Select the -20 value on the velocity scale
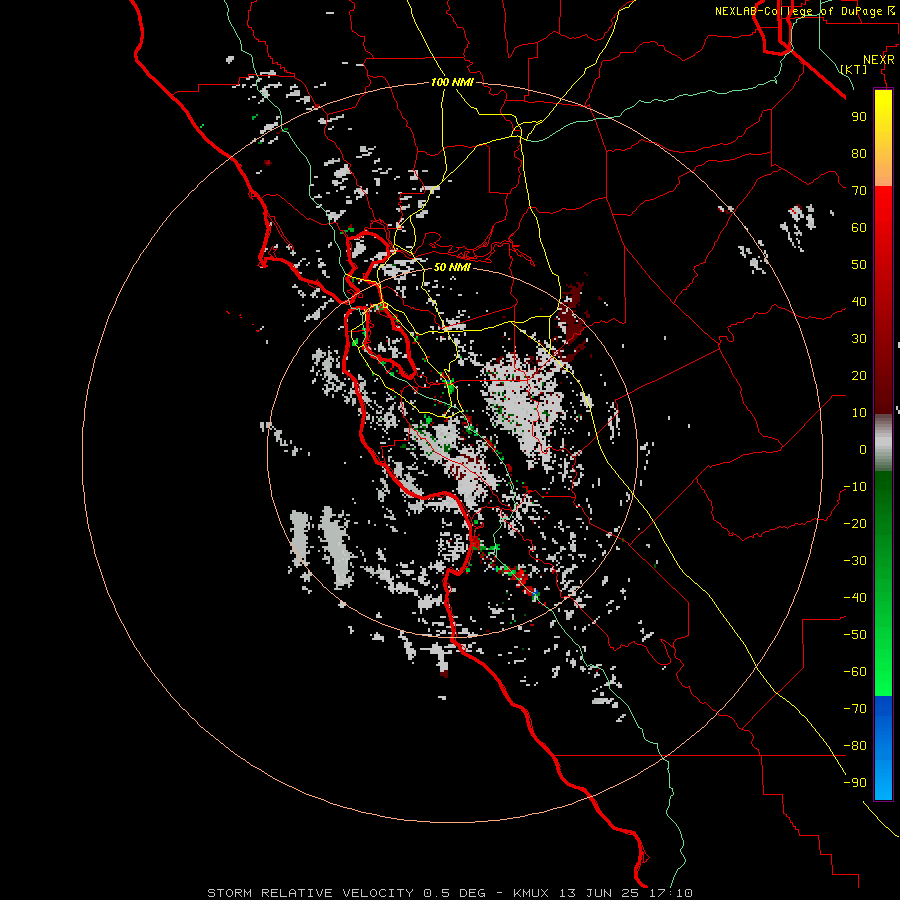The image size is (900, 900). [855, 523]
